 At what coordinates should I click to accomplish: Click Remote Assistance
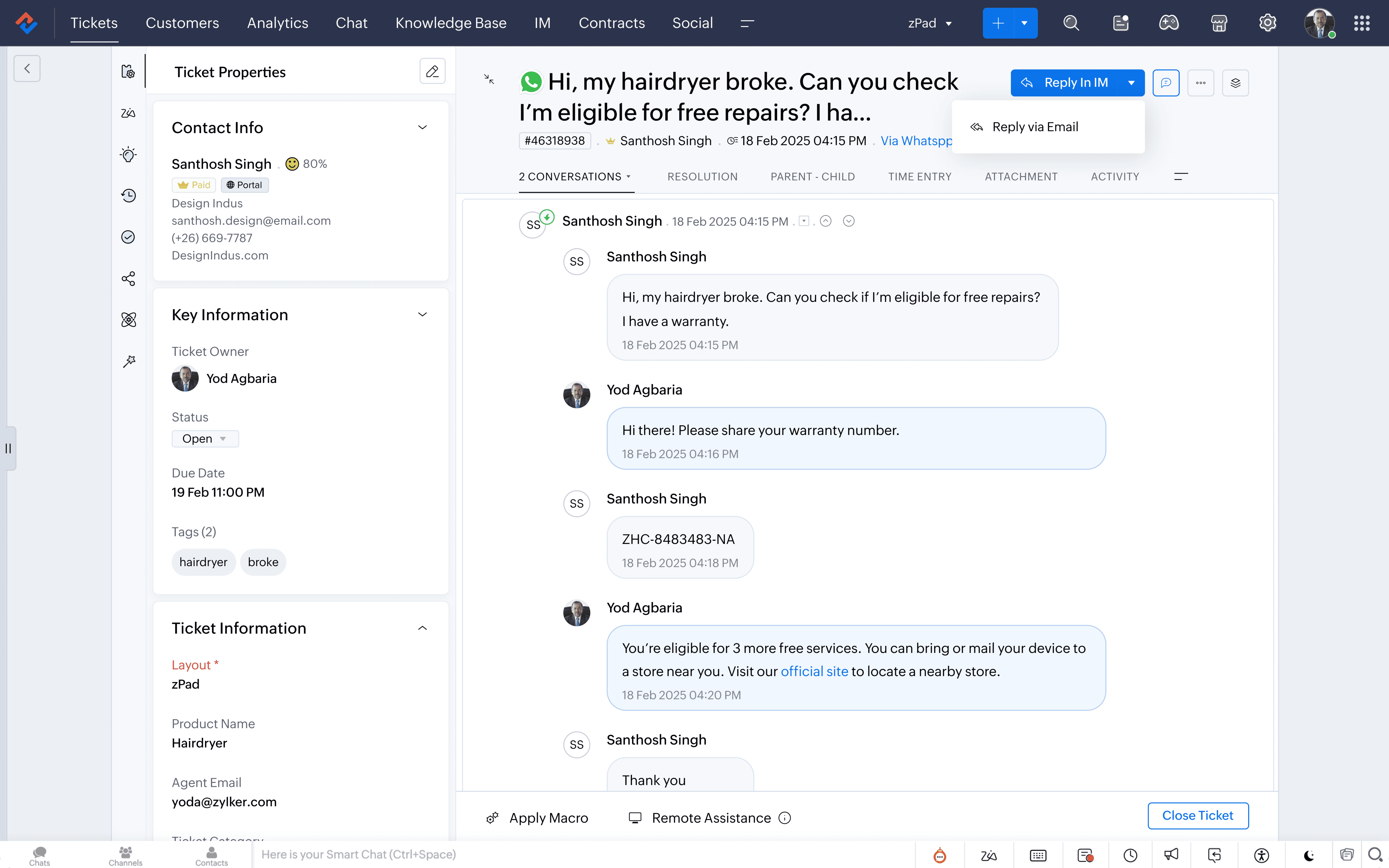coord(700,818)
